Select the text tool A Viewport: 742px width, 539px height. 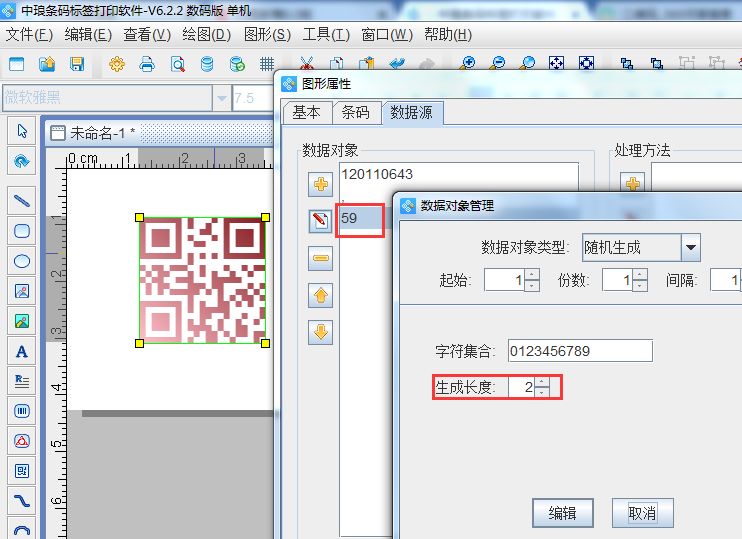(x=21, y=351)
